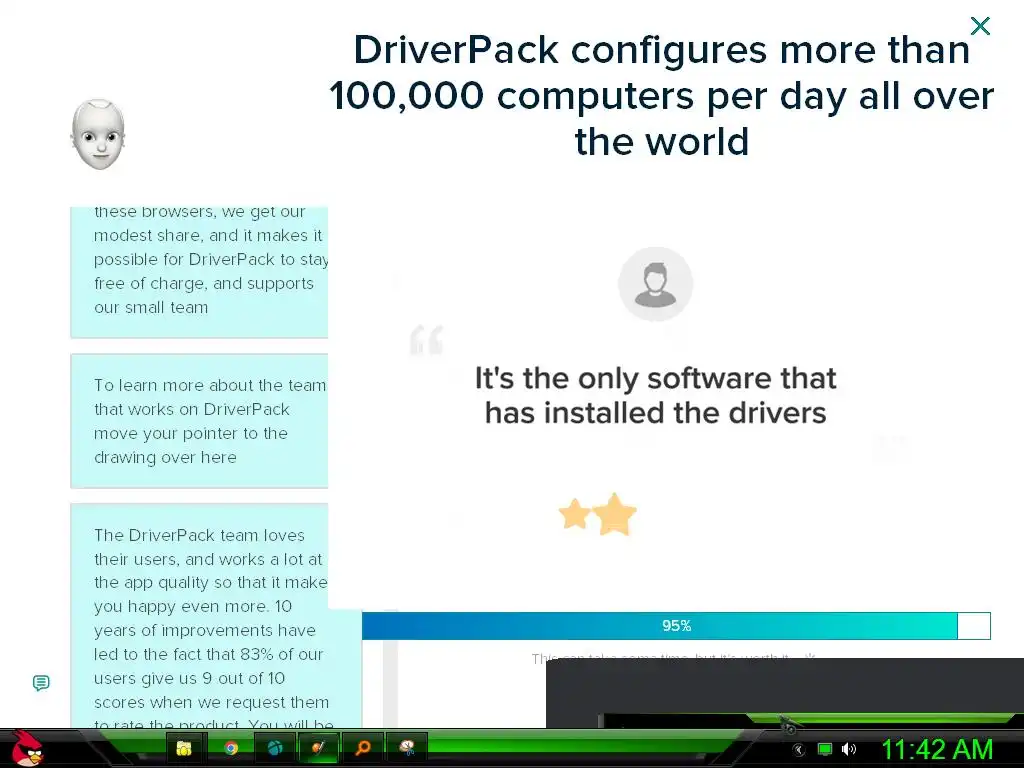Click the DriverPack assistant face avatar
Screen dimensions: 1024x768
98,135
